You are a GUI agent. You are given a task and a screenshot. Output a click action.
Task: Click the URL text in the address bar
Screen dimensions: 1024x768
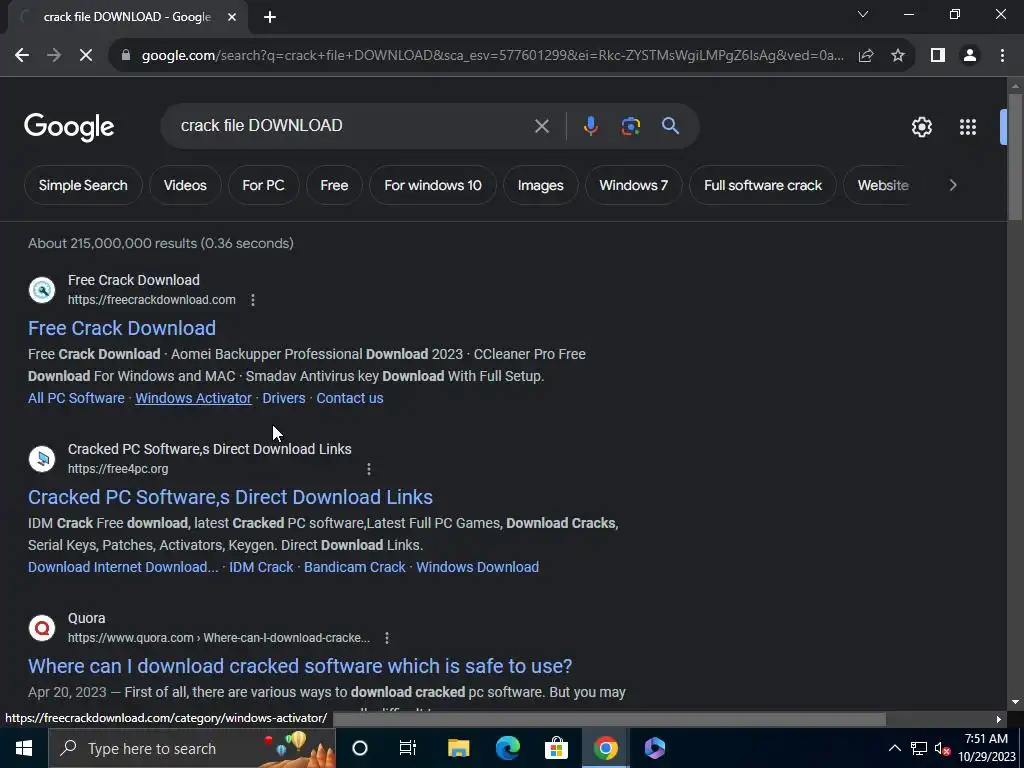(492, 56)
